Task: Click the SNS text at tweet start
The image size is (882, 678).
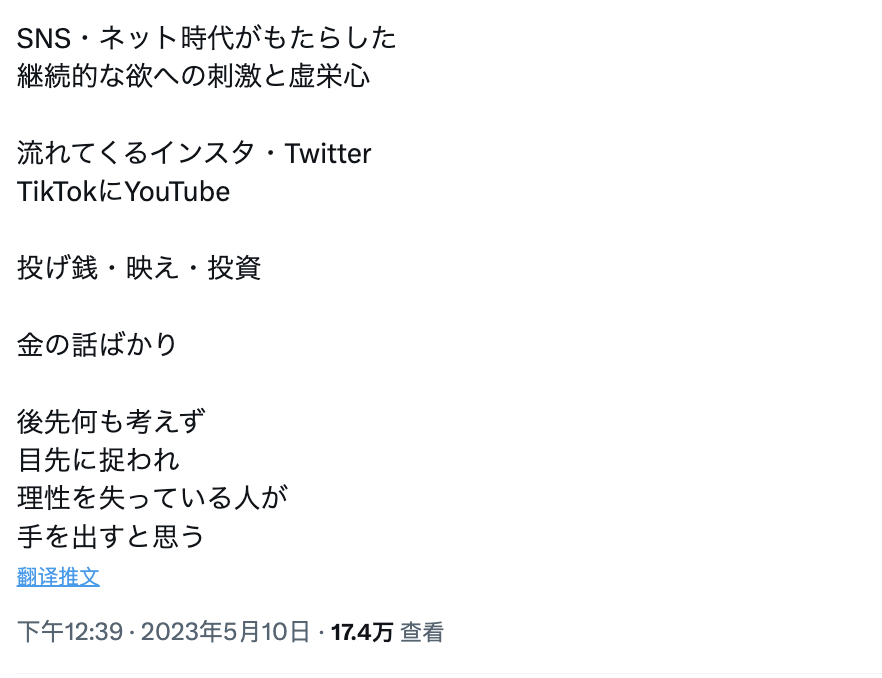Action: pos(44,38)
